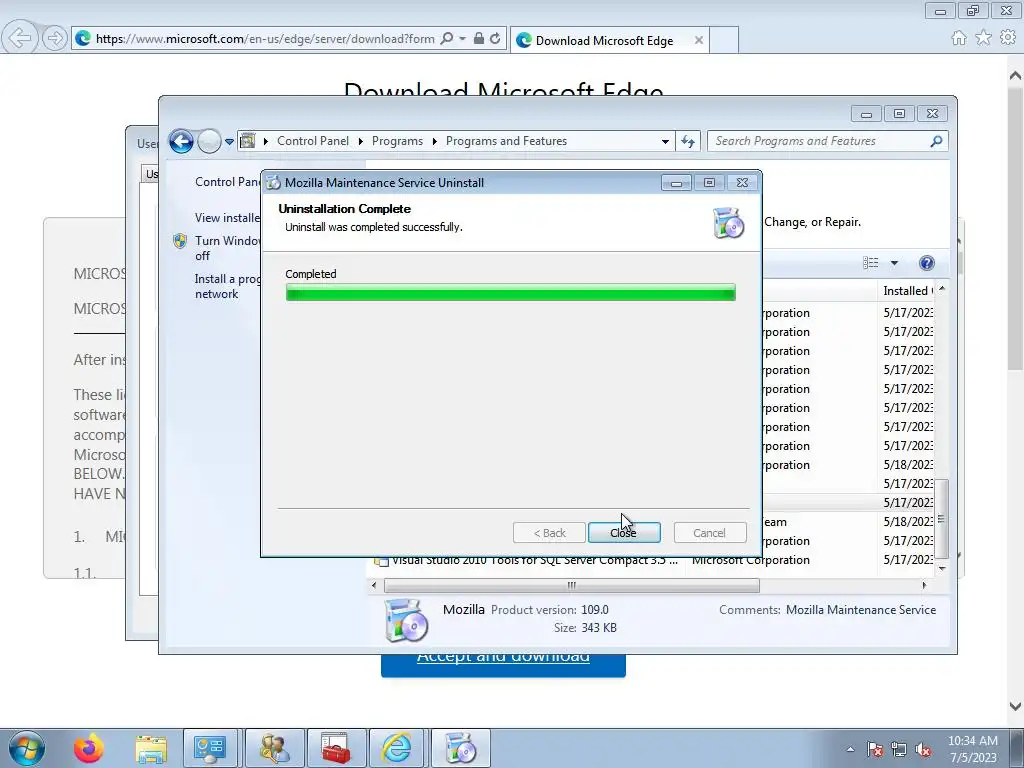Click the uninstaller disc icon in dialog header
The image size is (1024, 768).
[x=729, y=223]
